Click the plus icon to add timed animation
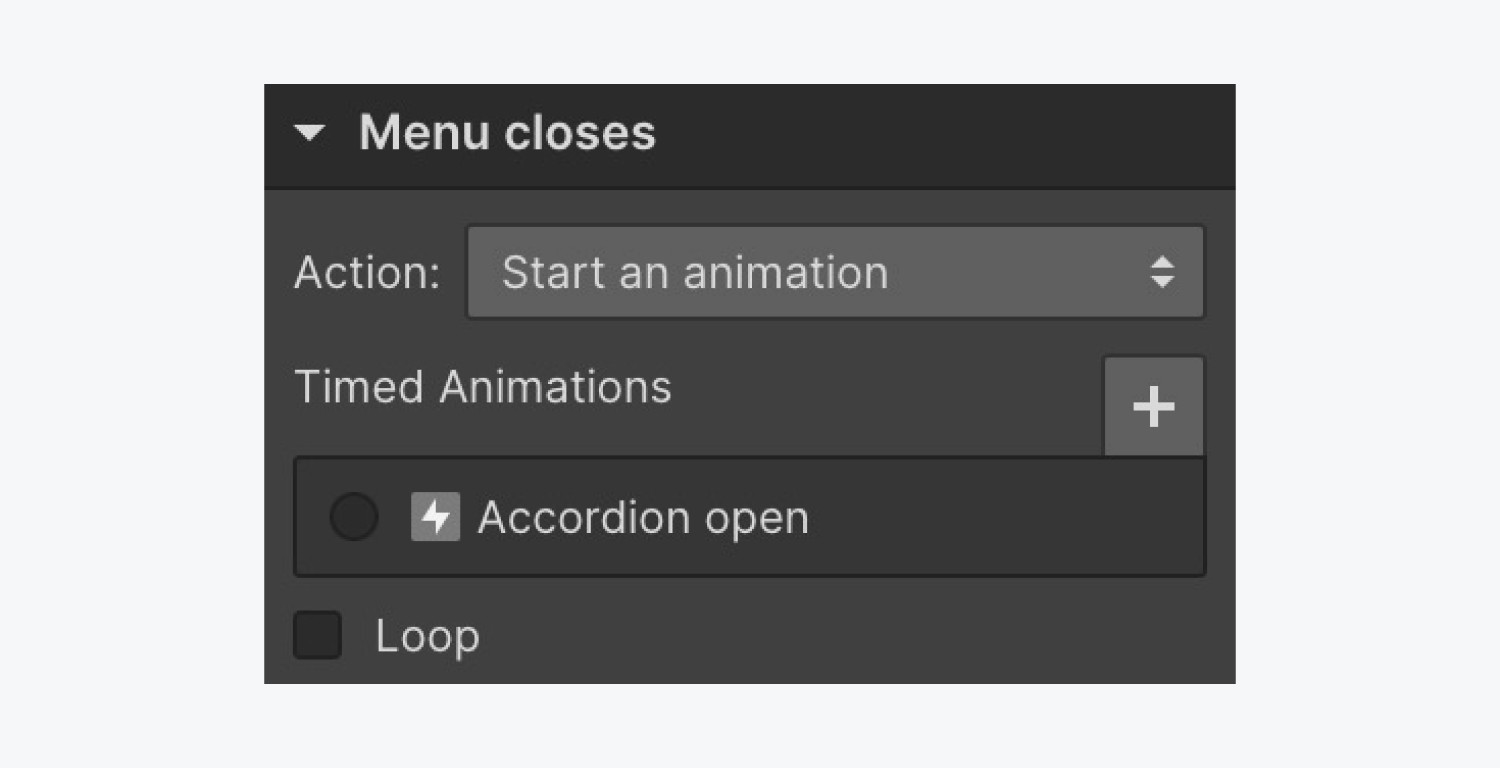 (x=1152, y=405)
